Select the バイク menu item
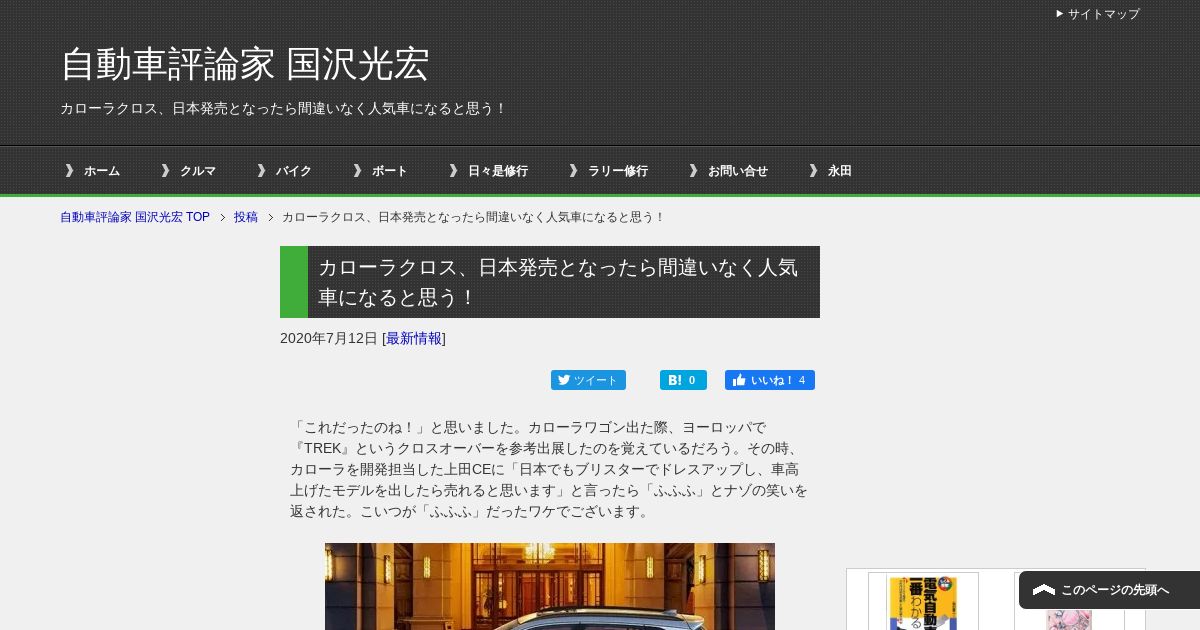 294,171
